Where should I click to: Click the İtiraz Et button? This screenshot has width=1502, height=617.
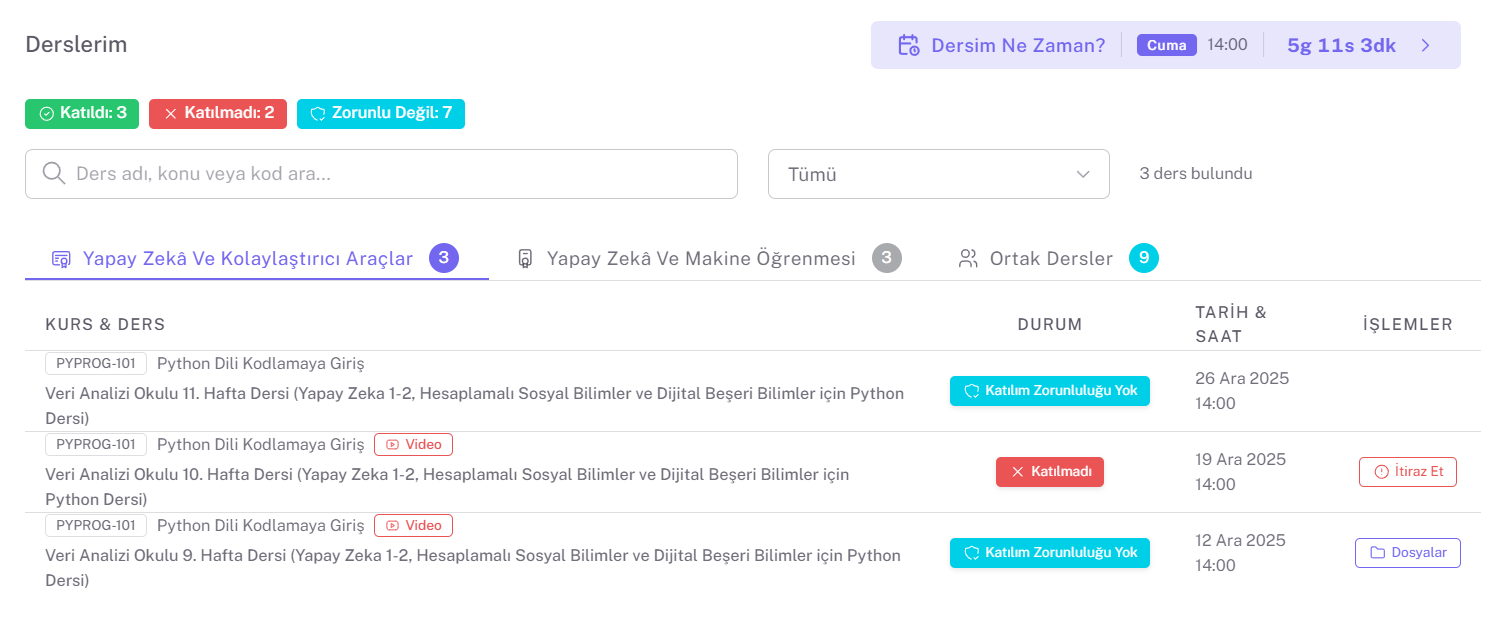pyautogui.click(x=1408, y=471)
